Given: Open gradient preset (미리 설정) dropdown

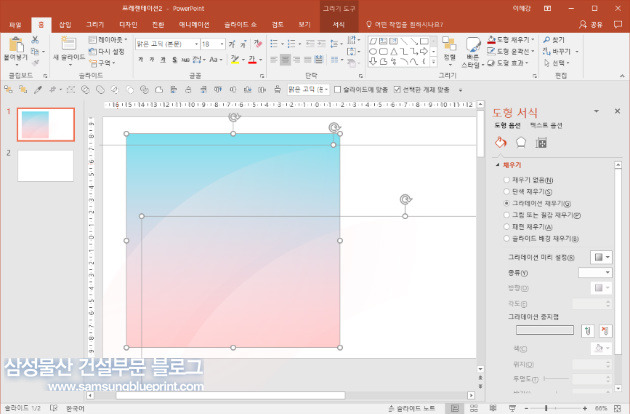Looking at the screenshot, I should tap(601, 257).
